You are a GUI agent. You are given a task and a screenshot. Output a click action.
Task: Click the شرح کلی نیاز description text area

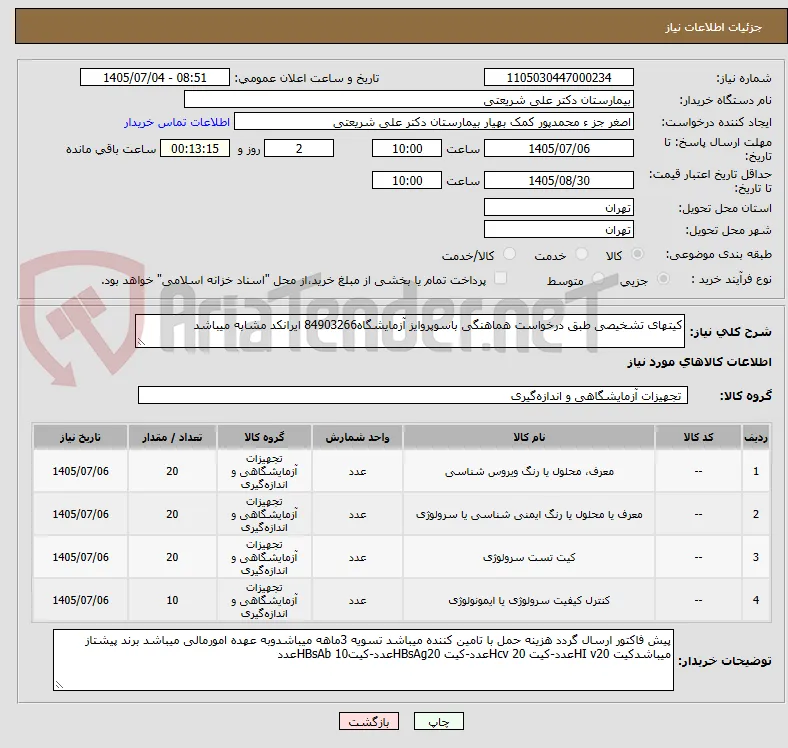(410, 331)
